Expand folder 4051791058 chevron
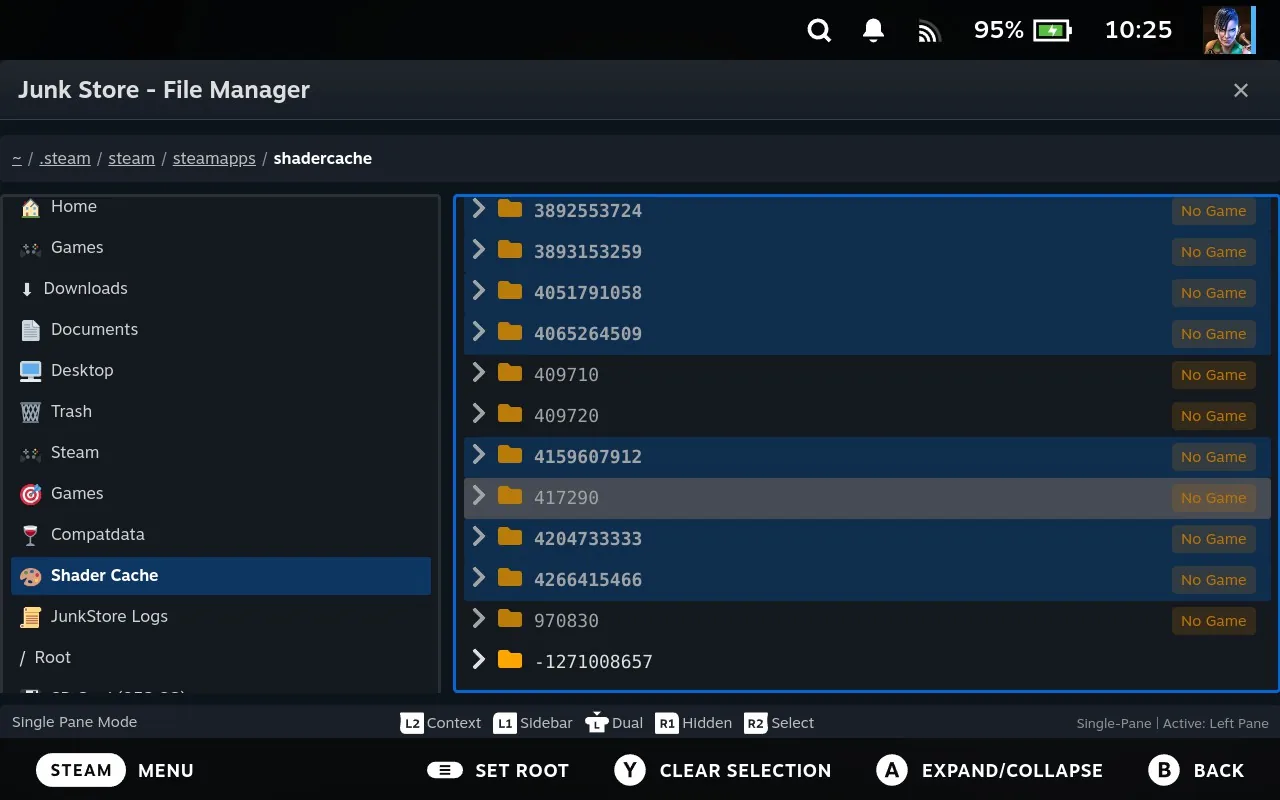The height and width of the screenshot is (800, 1280). point(479,290)
